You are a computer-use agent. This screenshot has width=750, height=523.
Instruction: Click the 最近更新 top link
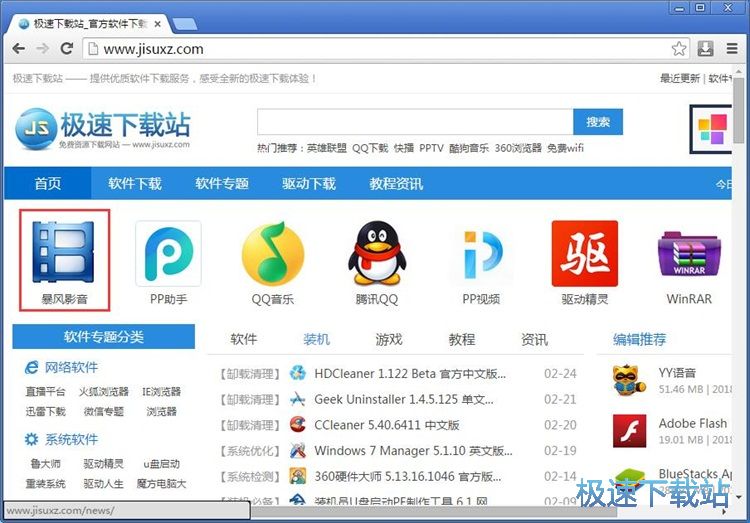click(680, 78)
